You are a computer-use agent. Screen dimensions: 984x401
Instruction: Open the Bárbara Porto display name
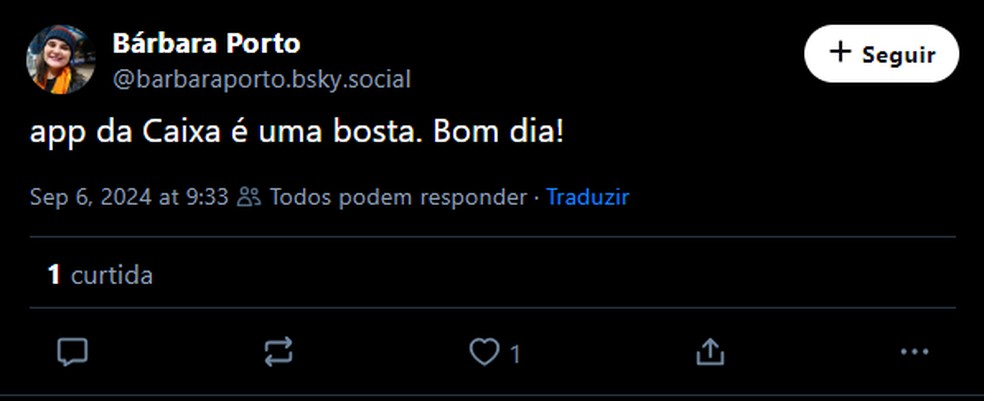pyautogui.click(x=206, y=44)
